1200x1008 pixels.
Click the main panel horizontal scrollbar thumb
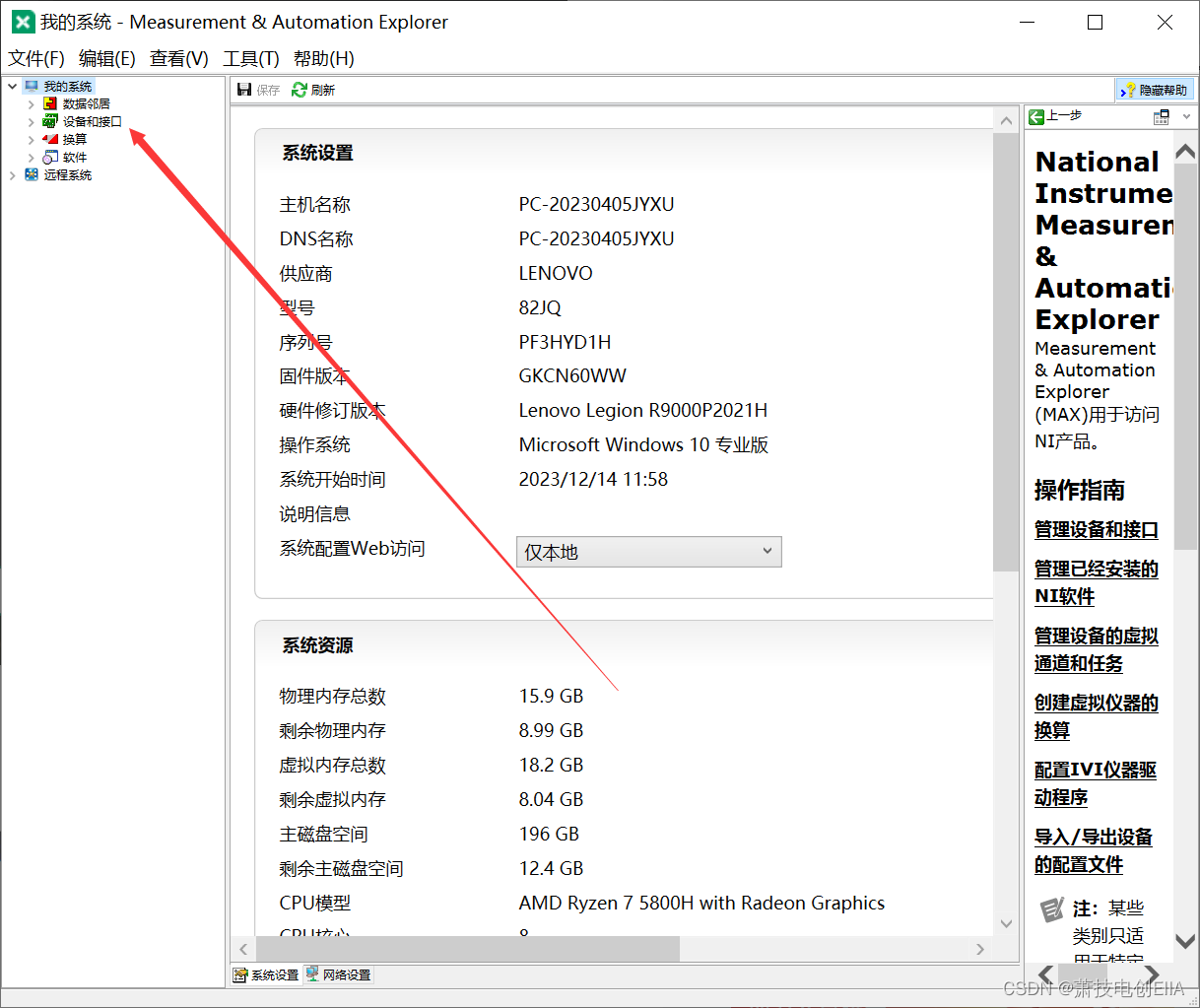[x=467, y=949]
